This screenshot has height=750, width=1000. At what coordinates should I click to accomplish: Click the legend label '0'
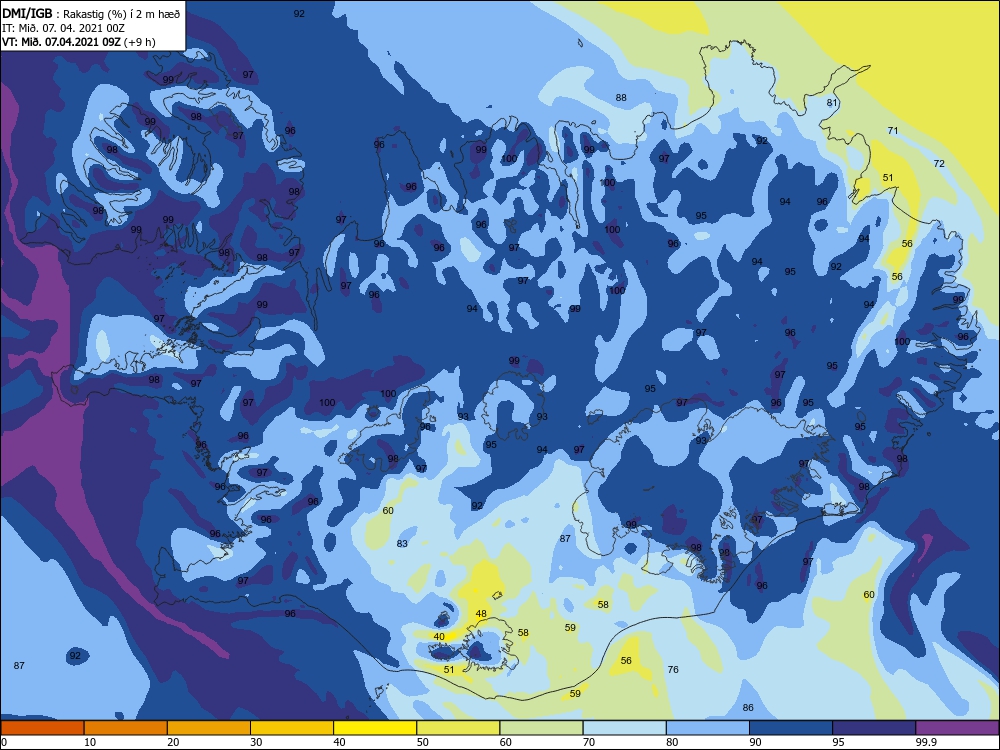[4, 742]
